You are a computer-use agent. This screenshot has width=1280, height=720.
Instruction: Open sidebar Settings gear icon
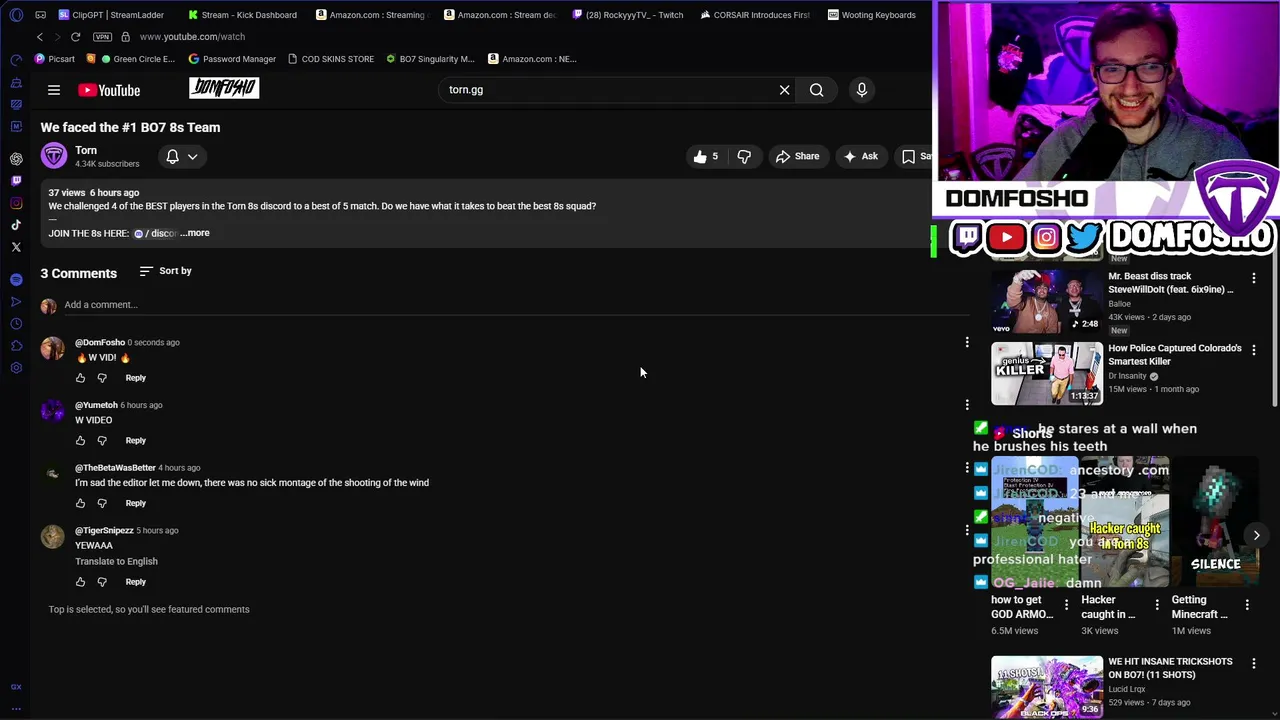16,368
